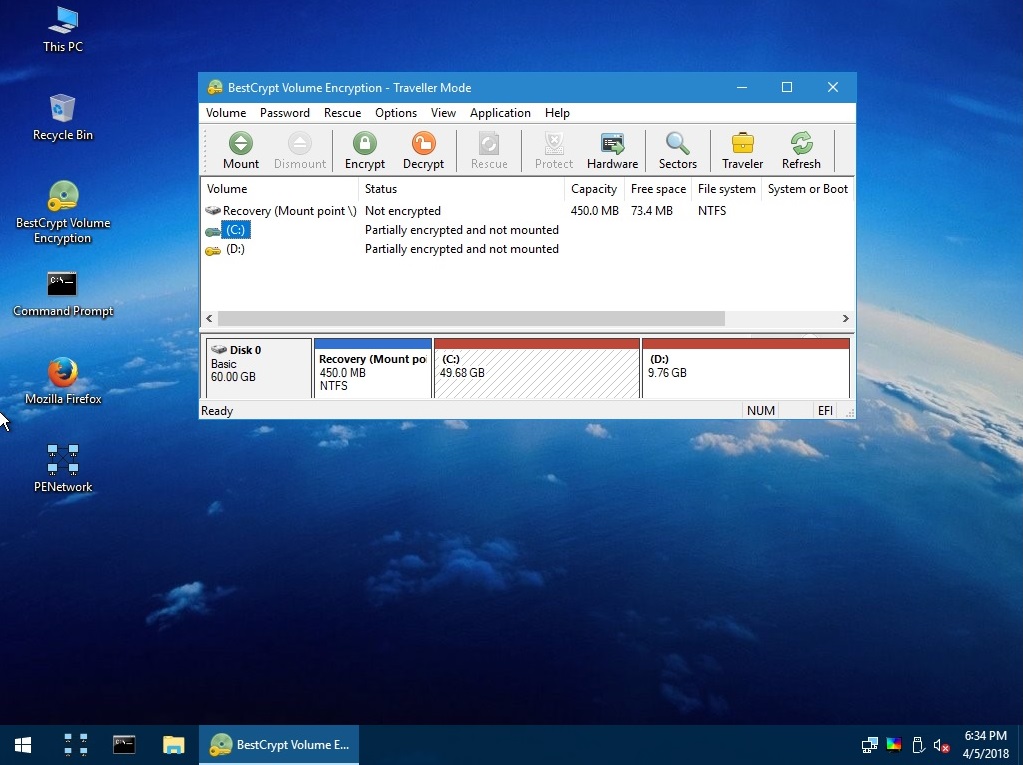Select BestCrypt Volume Encryption desktop shortcut
This screenshot has height=765, width=1023.
[x=63, y=213]
